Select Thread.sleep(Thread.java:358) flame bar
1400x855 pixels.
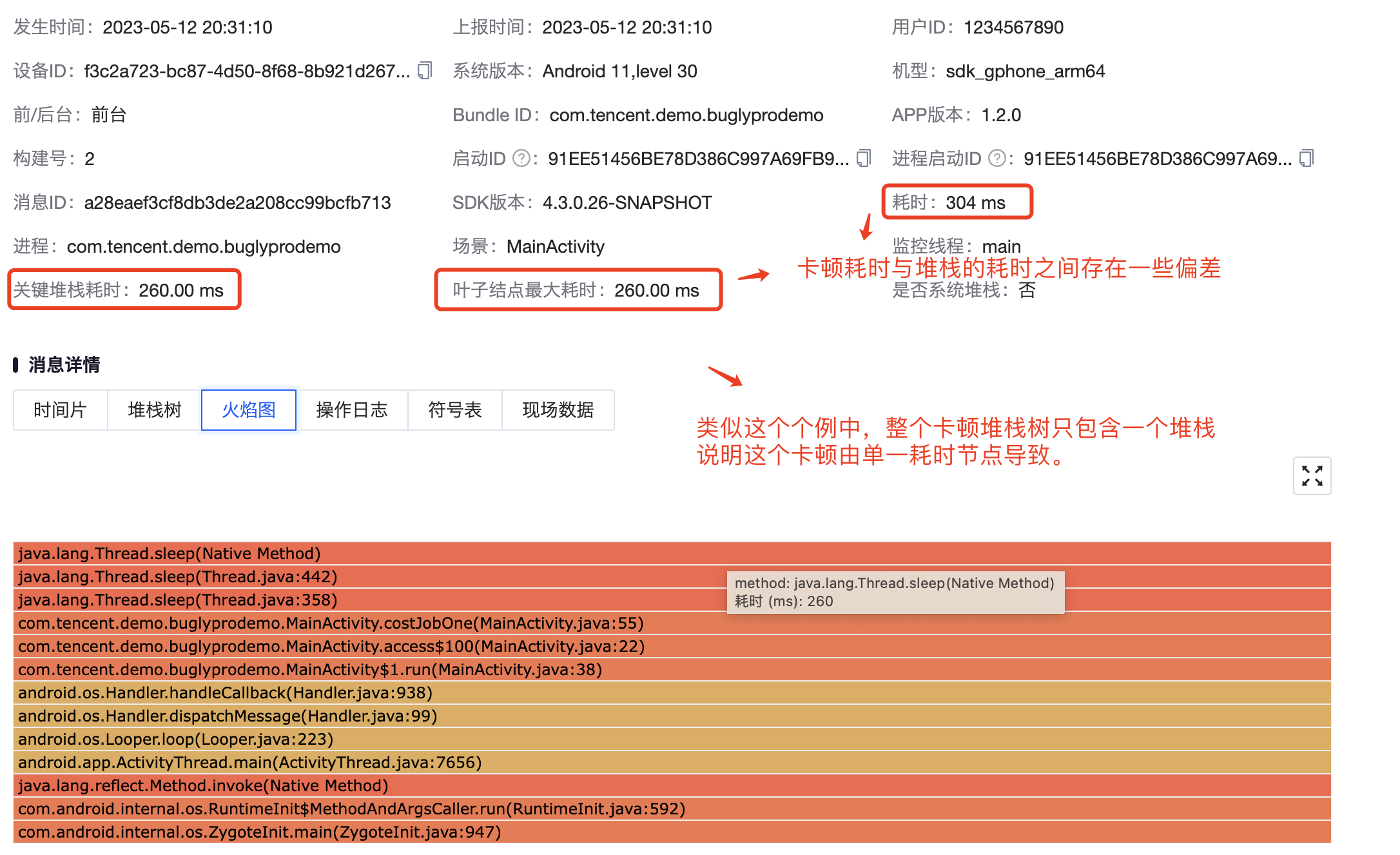pos(672,600)
